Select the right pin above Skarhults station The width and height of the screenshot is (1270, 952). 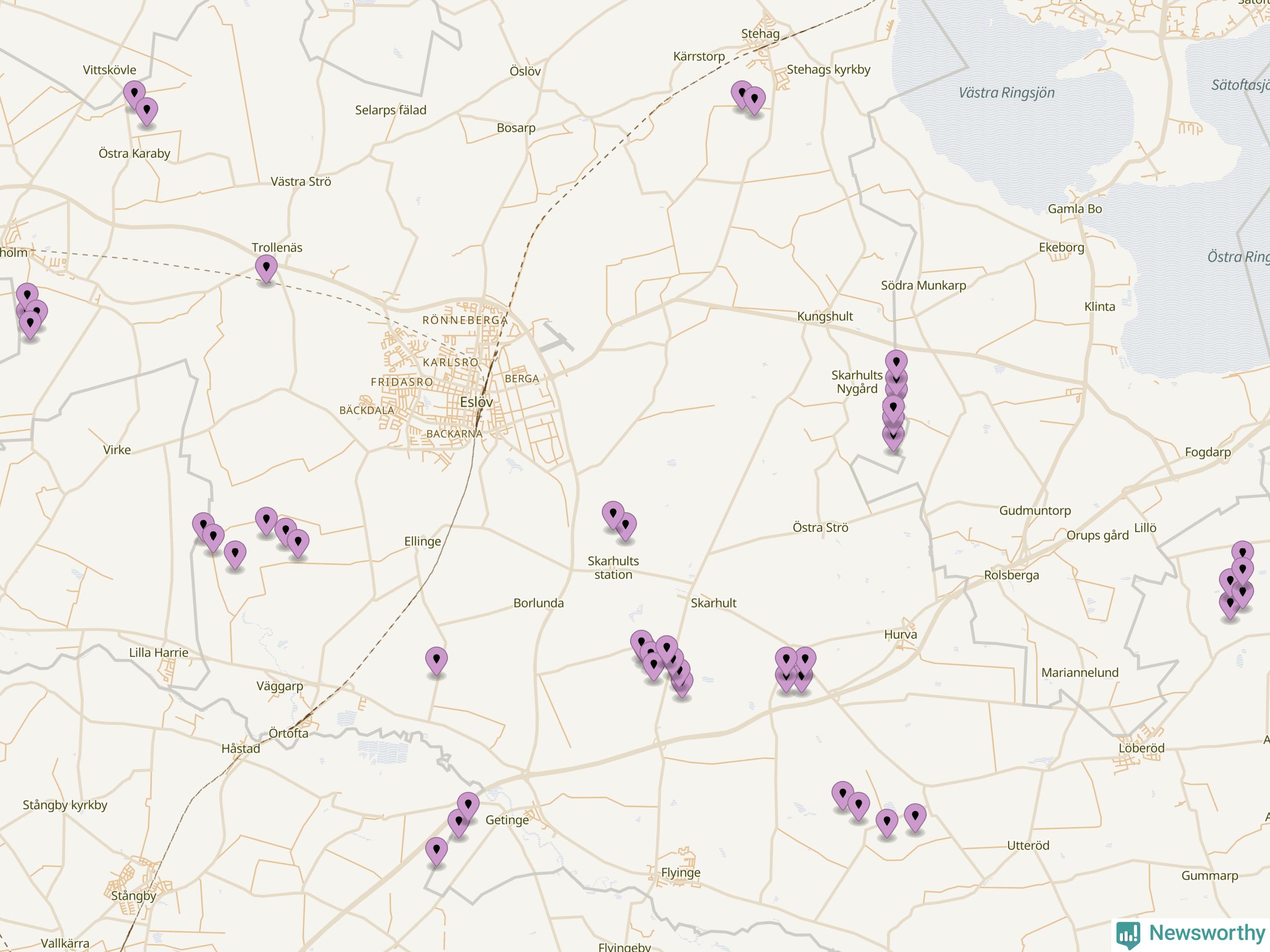(x=626, y=527)
